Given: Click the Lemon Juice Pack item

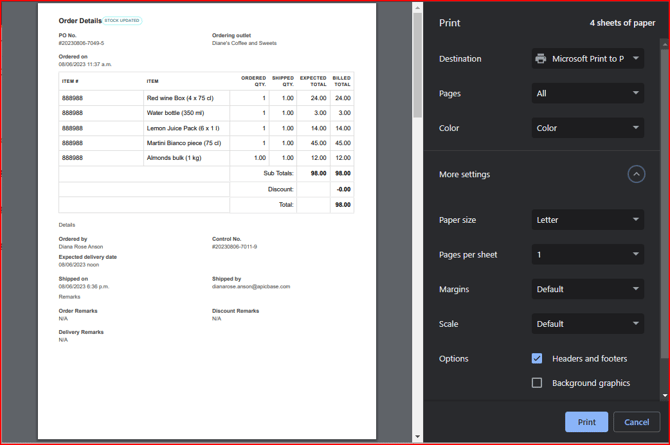Looking at the screenshot, I should pos(183,128).
